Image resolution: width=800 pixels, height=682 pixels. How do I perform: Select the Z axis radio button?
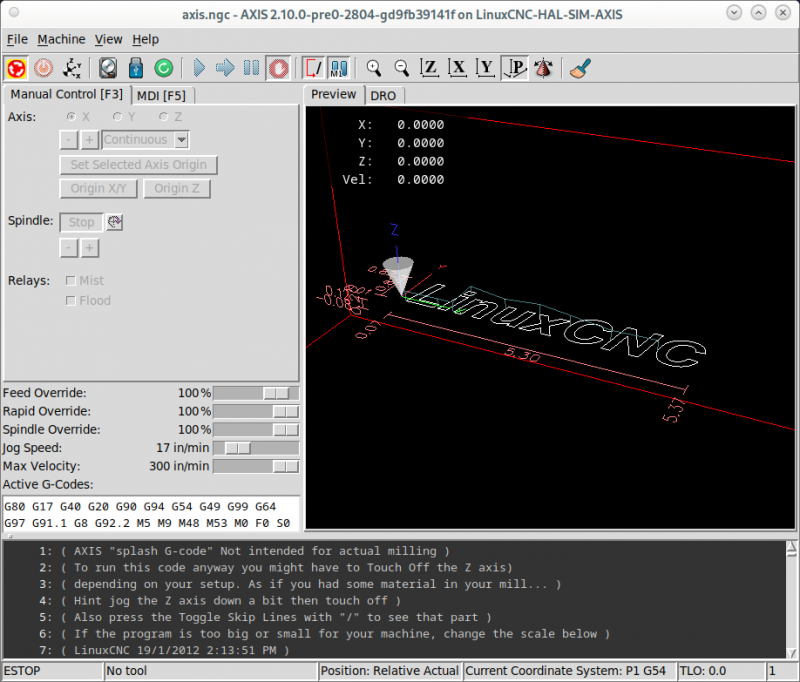[x=163, y=117]
